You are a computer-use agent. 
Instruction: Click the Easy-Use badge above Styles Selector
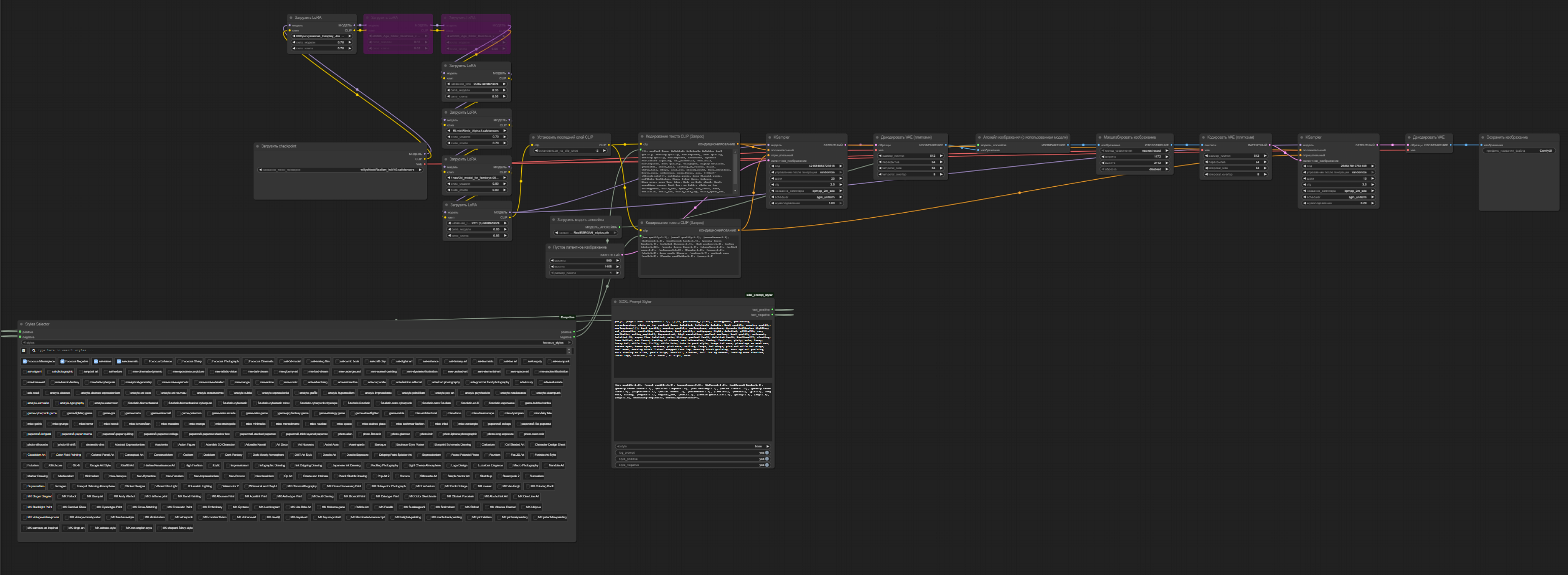[x=566, y=317]
